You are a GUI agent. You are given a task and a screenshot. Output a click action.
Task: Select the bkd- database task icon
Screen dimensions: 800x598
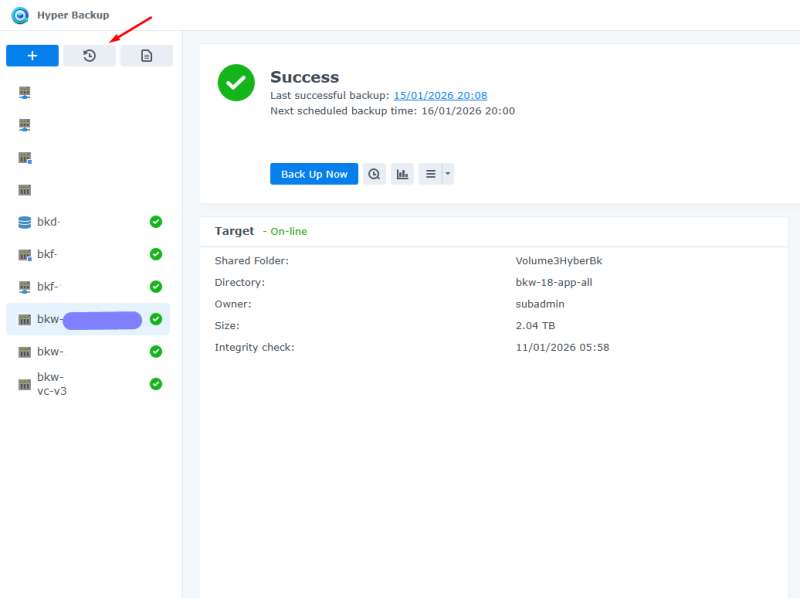click(25, 222)
